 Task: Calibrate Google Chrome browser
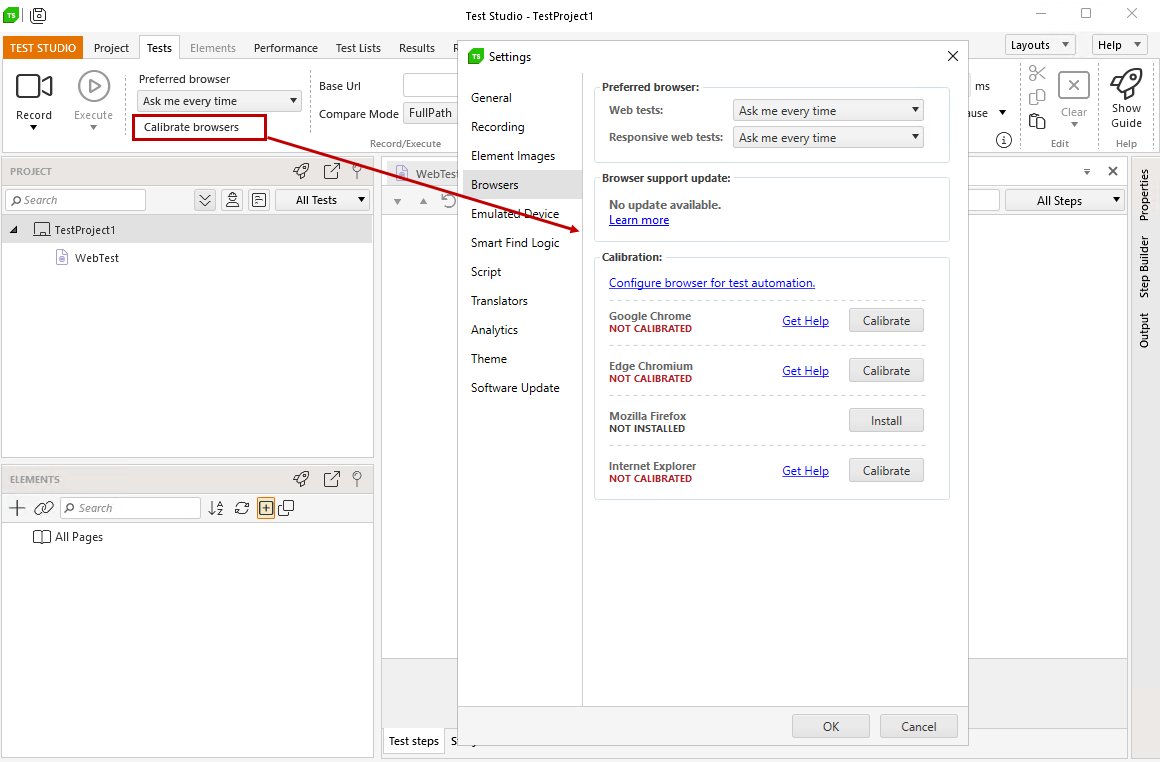pyautogui.click(x=886, y=320)
